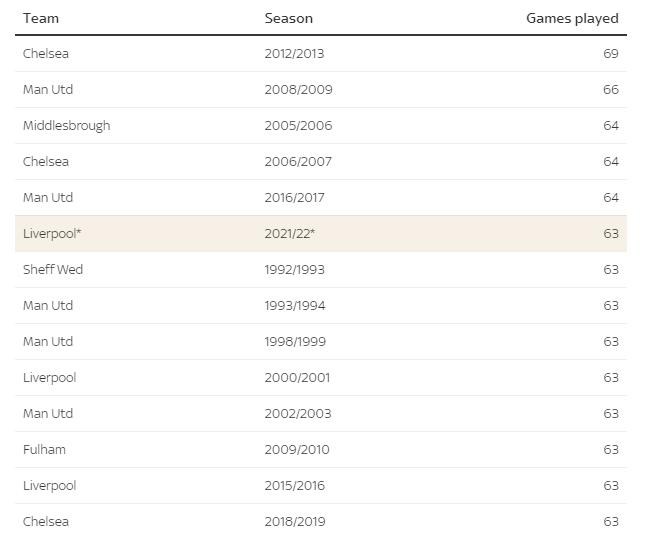
Task: Click the 2016/2017 season cell
Action: point(294,198)
